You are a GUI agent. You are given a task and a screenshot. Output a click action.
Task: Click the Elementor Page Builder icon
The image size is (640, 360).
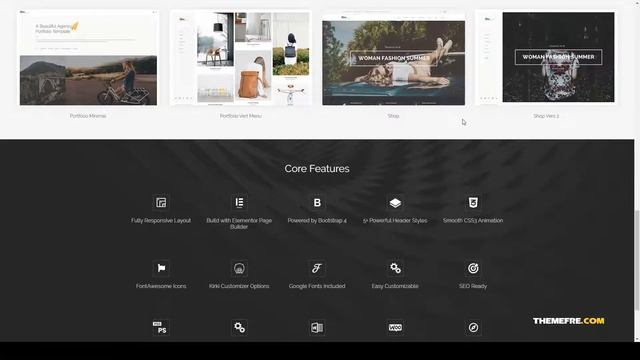[239, 202]
